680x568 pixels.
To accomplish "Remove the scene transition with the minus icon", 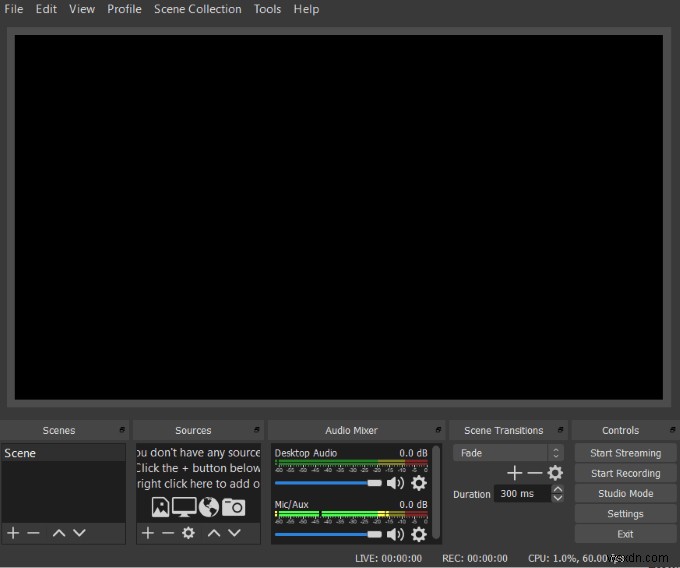I will coord(535,473).
